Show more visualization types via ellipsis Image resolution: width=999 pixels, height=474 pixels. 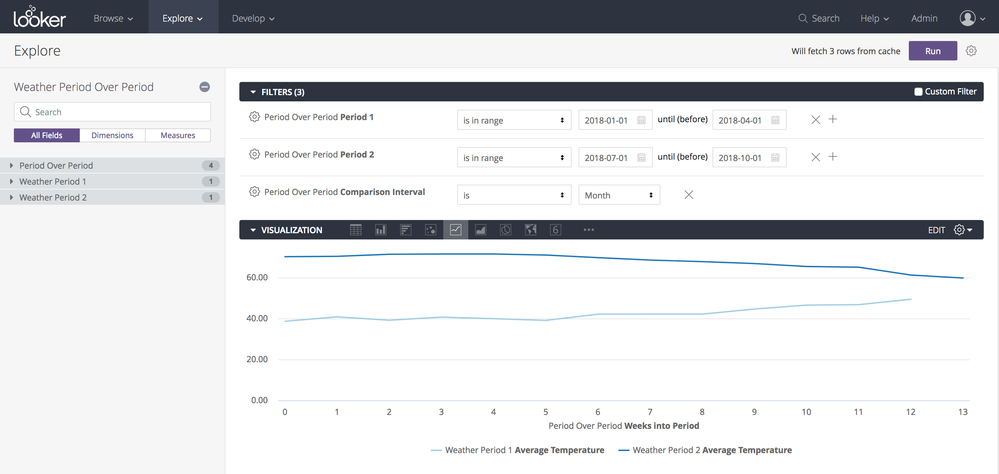pos(589,230)
